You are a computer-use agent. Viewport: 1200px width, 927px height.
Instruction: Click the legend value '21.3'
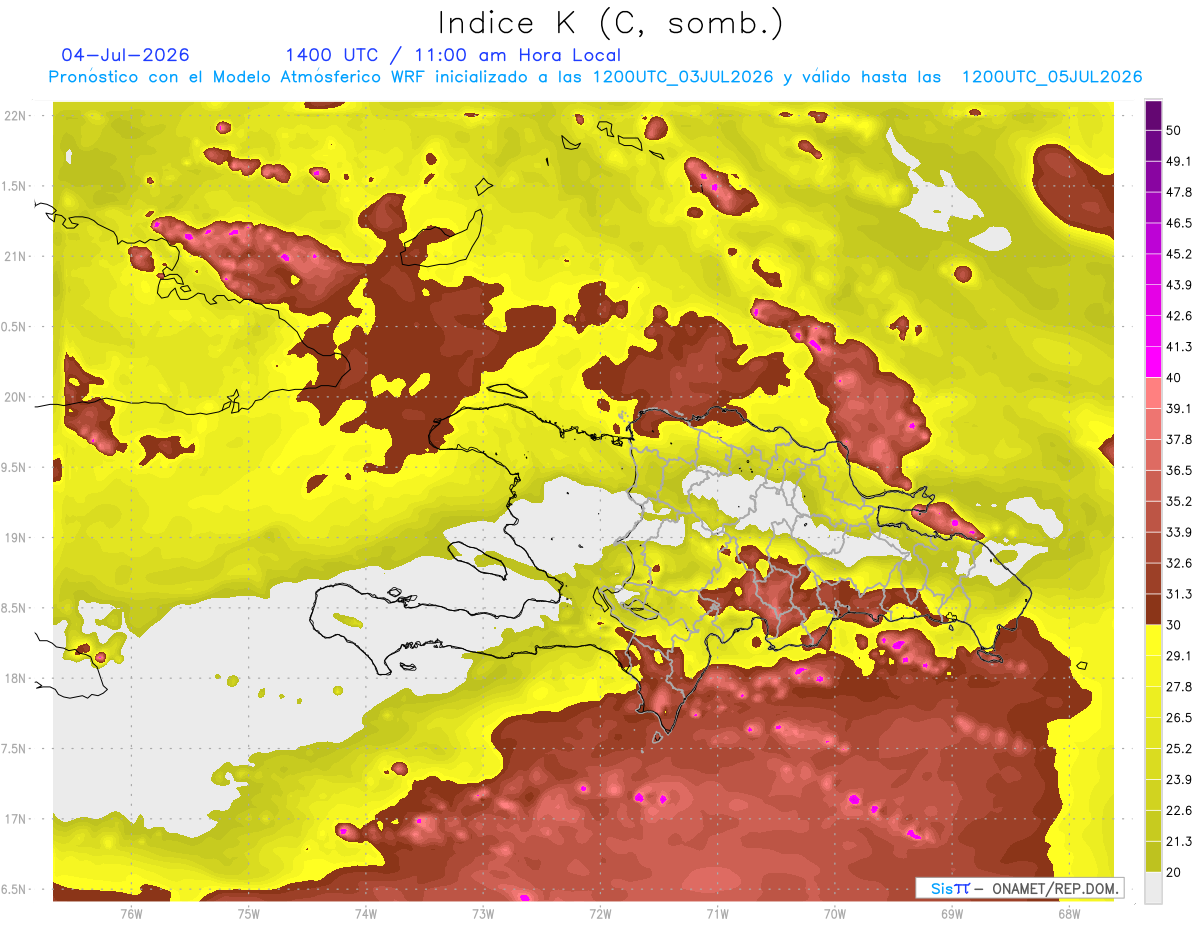coord(1178,841)
